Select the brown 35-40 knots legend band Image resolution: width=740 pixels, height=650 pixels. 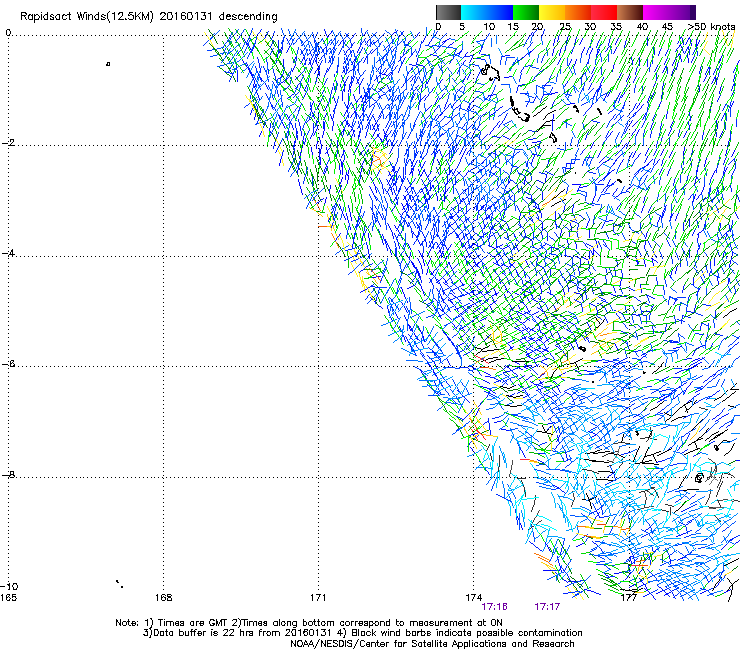[x=630, y=12]
